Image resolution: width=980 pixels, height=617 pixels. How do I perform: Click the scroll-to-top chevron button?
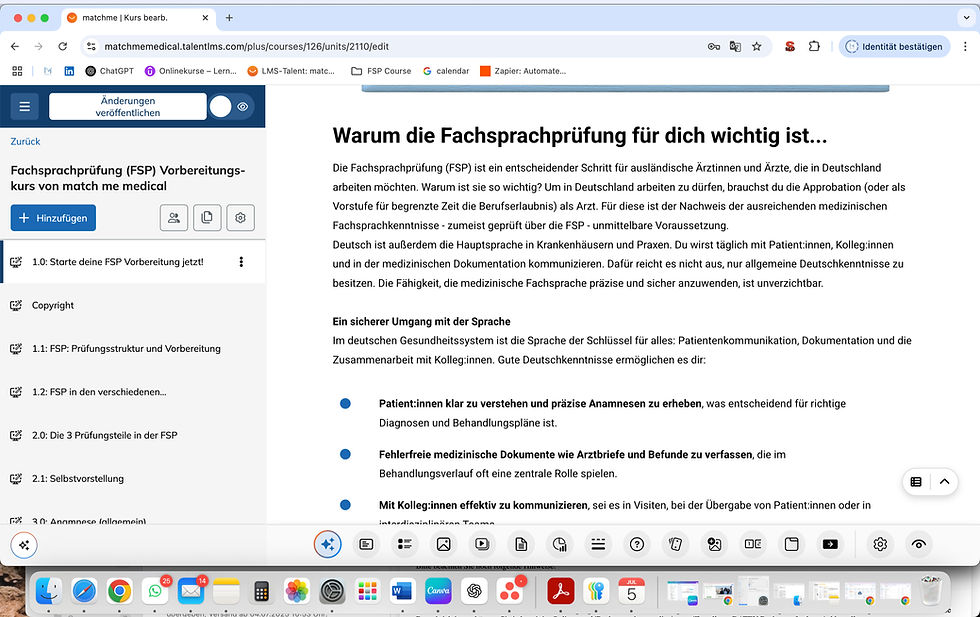[x=944, y=481]
